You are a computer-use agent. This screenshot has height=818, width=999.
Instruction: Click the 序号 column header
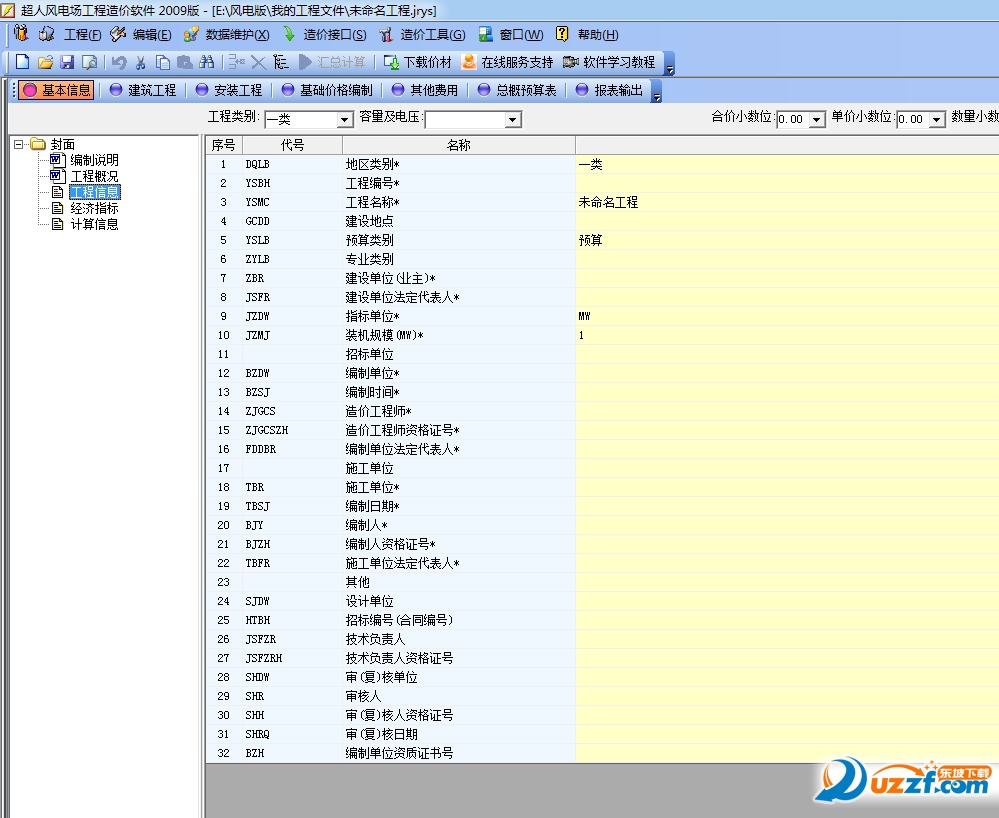pos(224,145)
